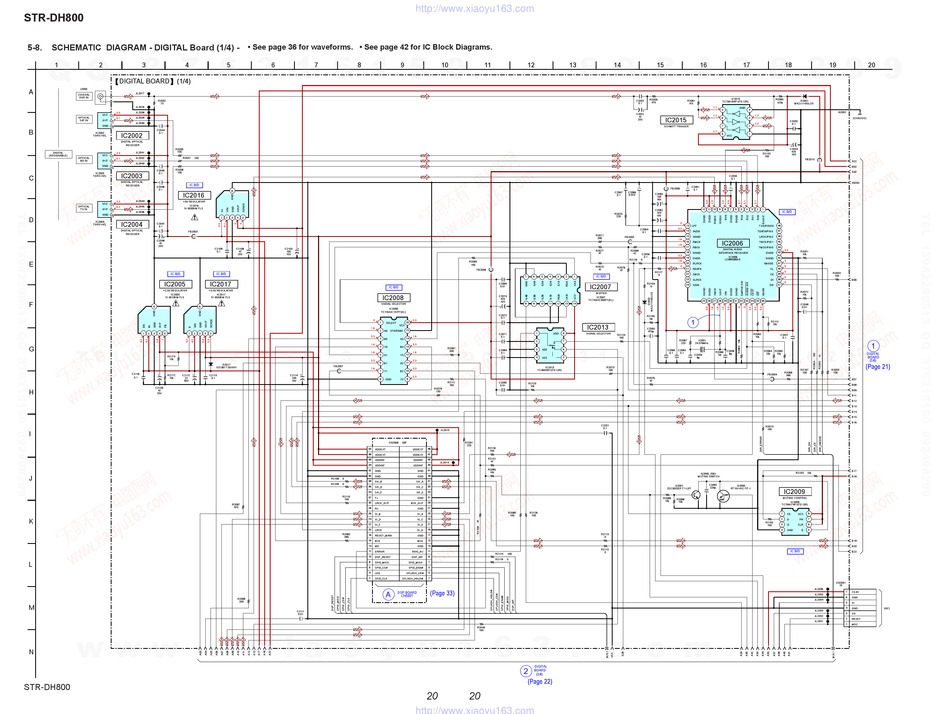Click the IC2003 label

(x=131, y=176)
